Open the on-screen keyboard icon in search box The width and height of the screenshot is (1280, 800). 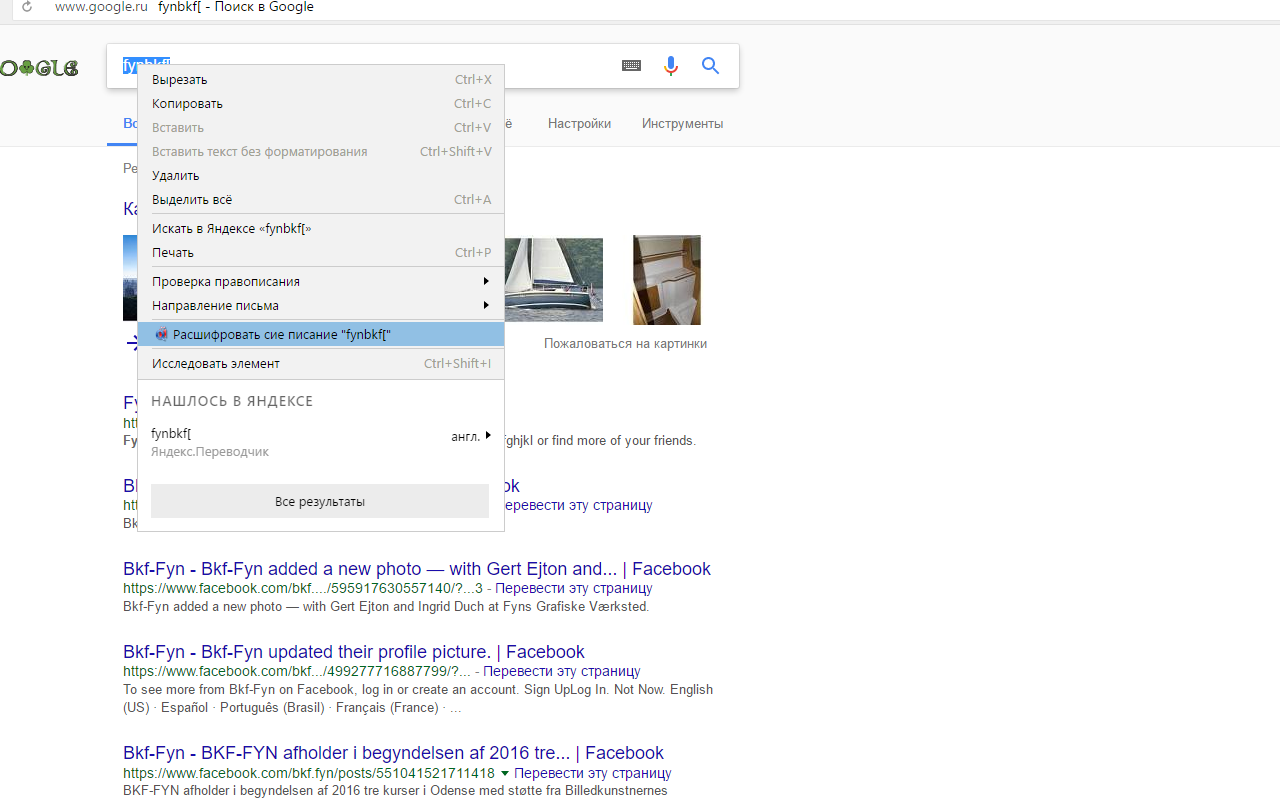[631, 65]
